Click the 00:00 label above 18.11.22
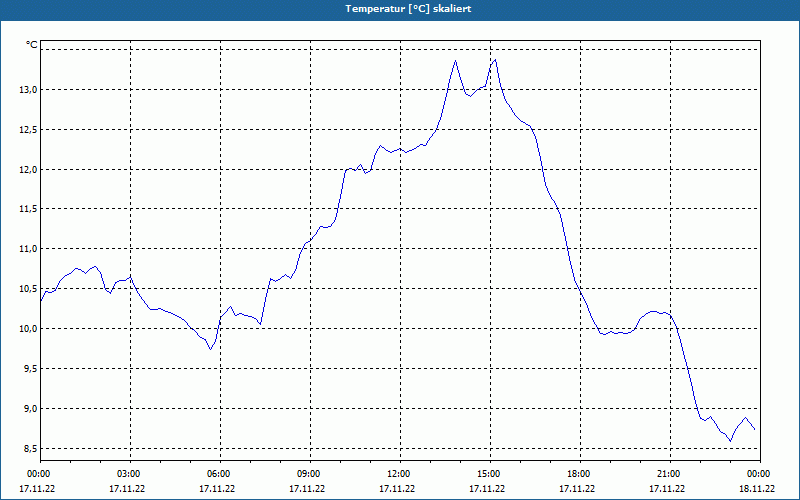The image size is (800, 500). (x=760, y=474)
